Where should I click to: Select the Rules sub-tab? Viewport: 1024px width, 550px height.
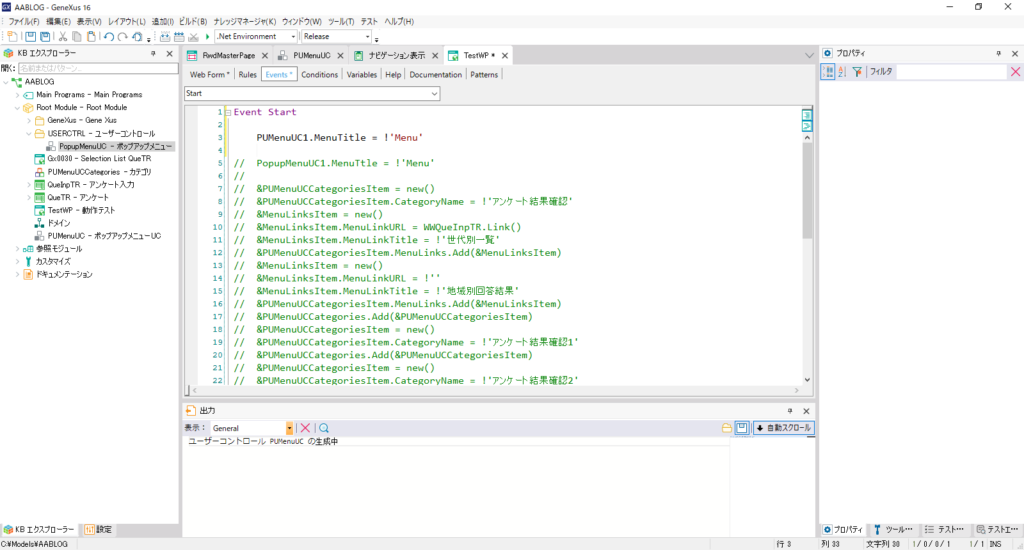tap(248, 74)
